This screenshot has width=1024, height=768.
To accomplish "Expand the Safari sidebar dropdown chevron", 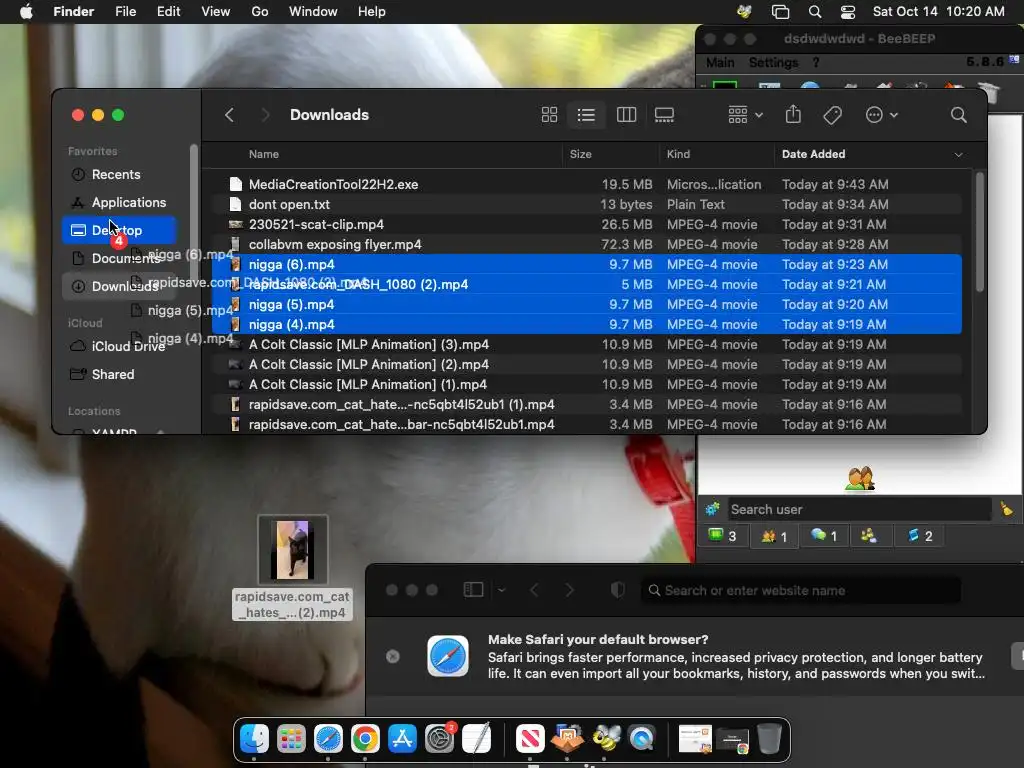I will [502, 590].
